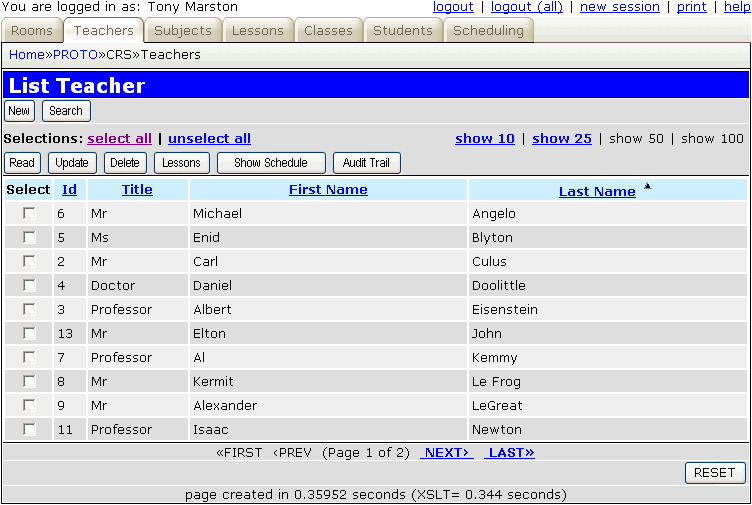Click the New button

(x=19, y=111)
